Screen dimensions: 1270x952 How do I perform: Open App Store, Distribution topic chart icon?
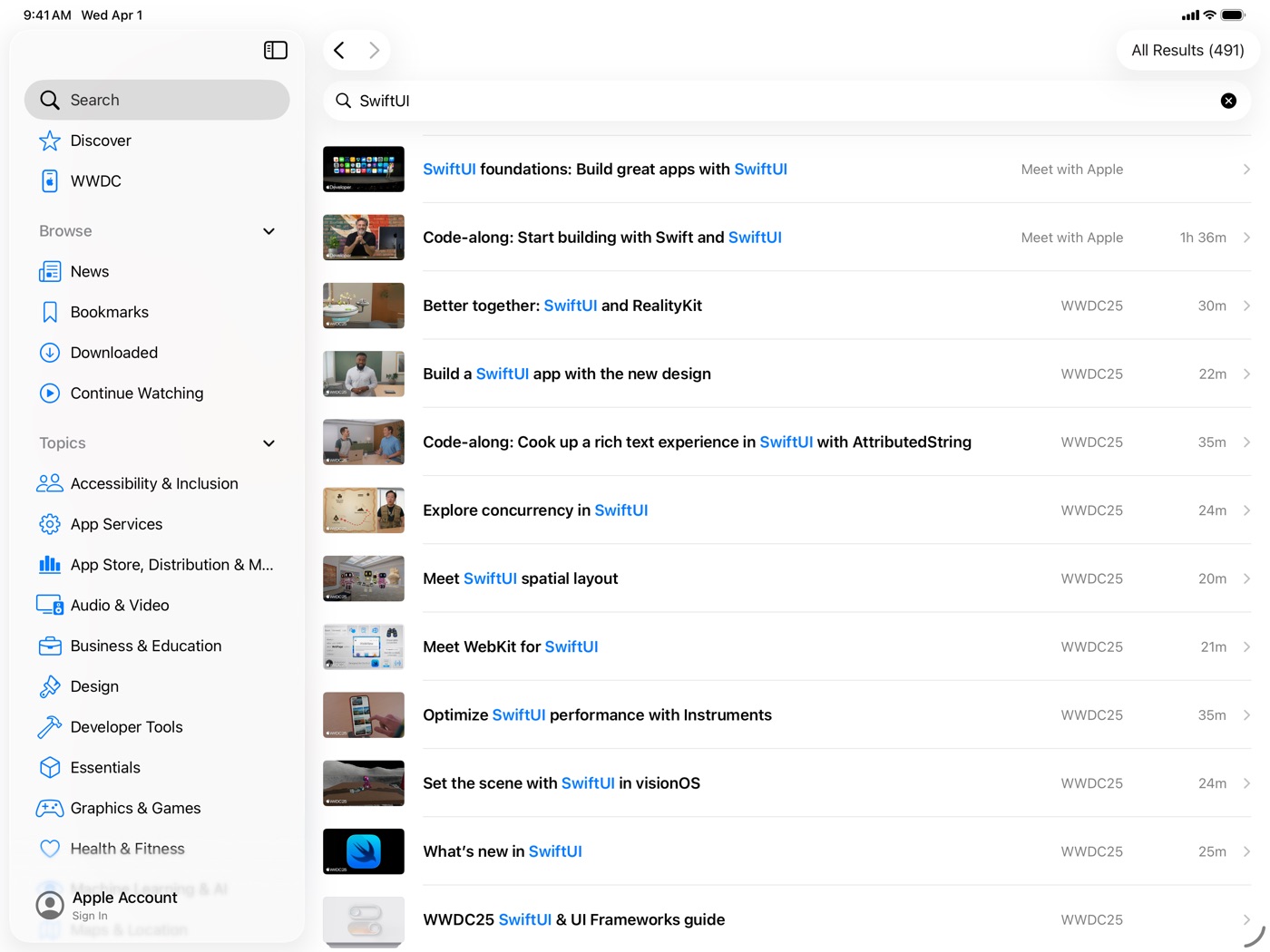[50, 565]
